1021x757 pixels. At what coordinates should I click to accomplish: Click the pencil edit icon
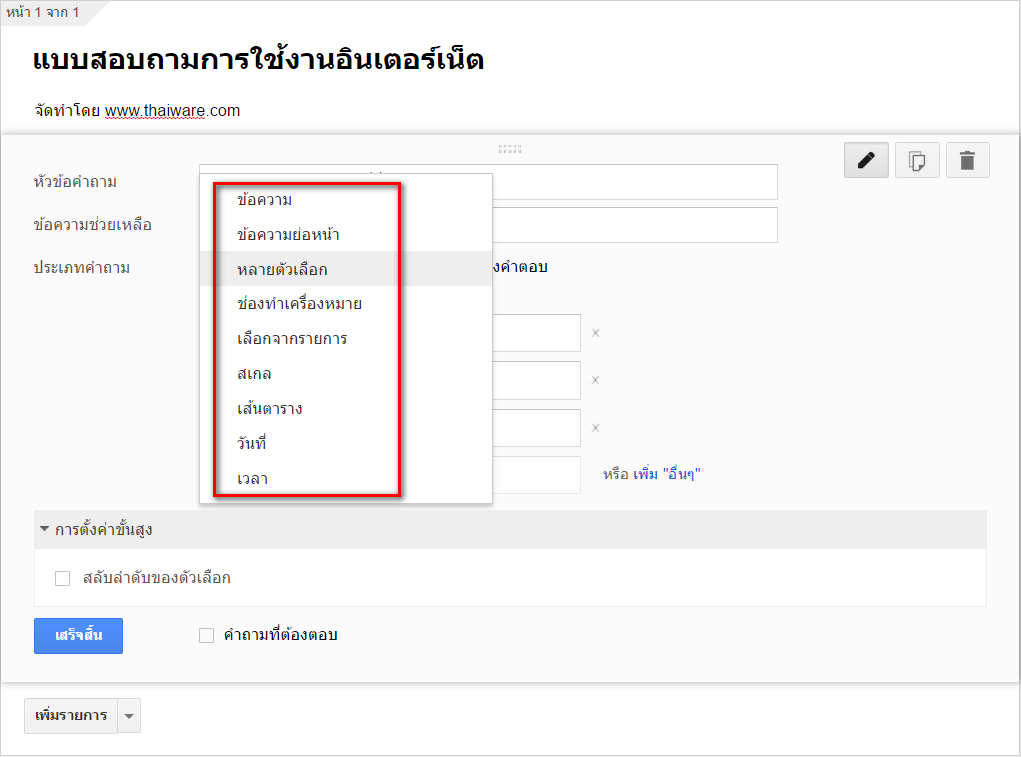866,160
